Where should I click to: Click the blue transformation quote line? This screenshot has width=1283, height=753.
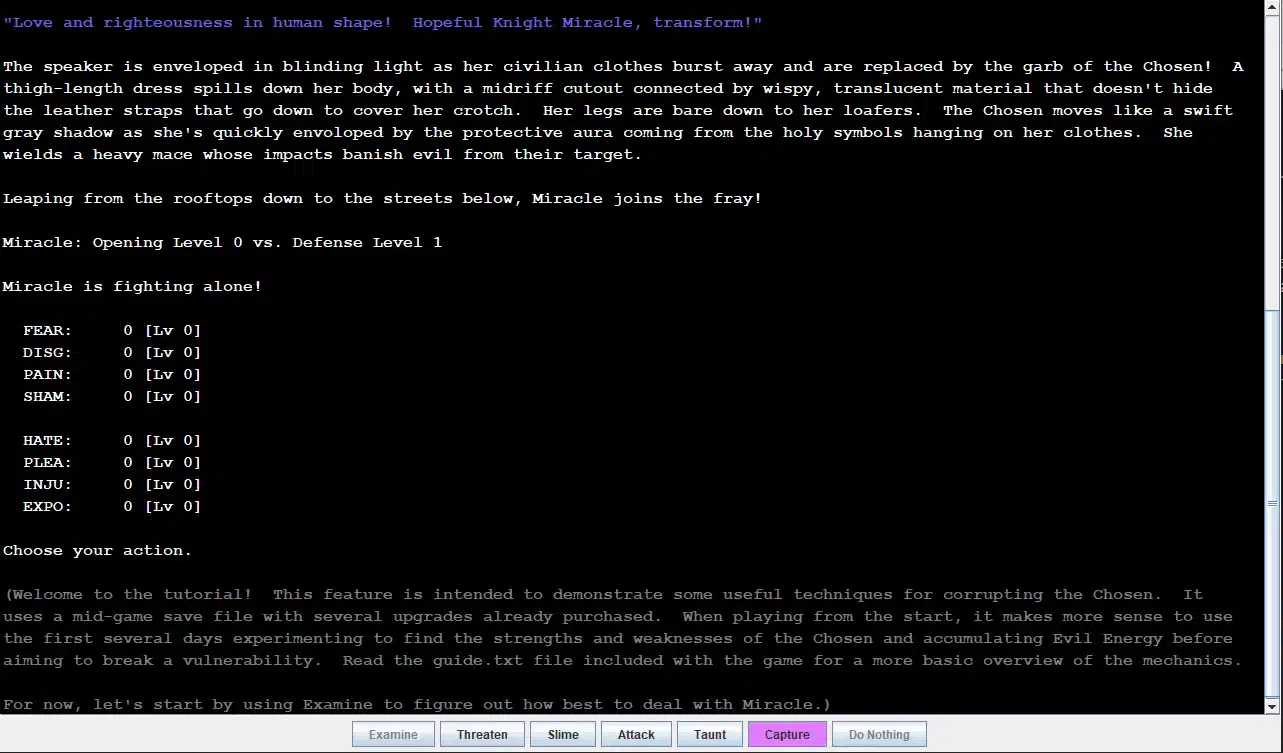point(382,23)
